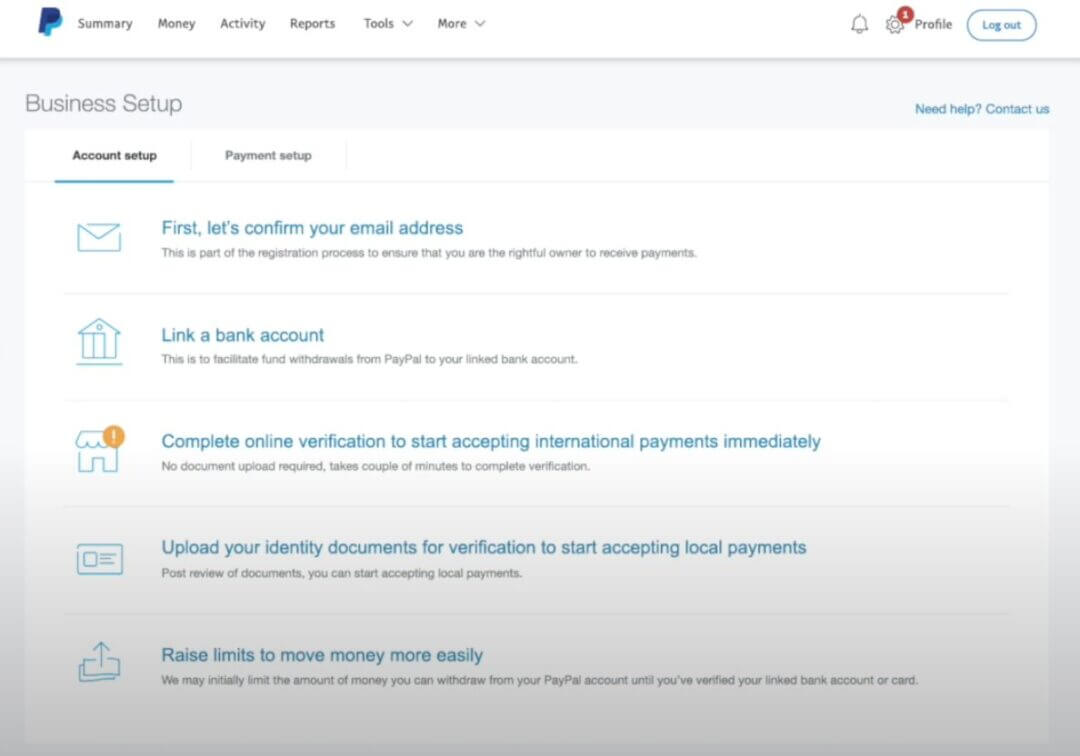Click the bank building icon
The height and width of the screenshot is (756, 1080).
tap(99, 342)
